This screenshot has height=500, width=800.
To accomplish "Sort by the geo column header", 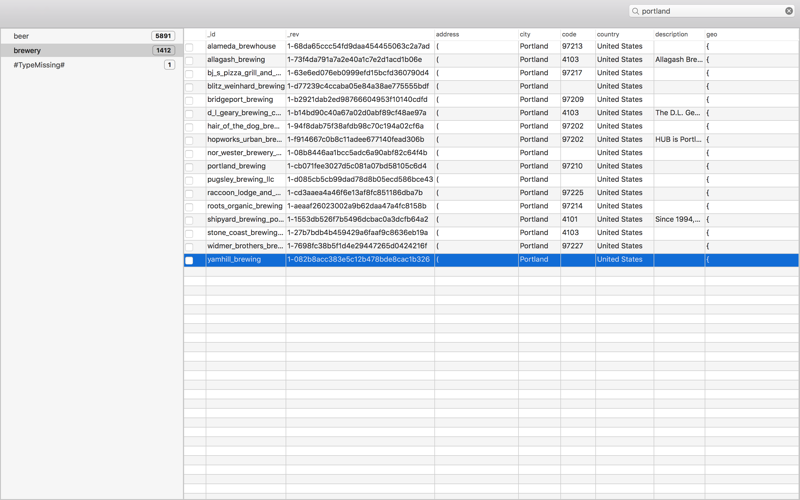I will point(752,34).
